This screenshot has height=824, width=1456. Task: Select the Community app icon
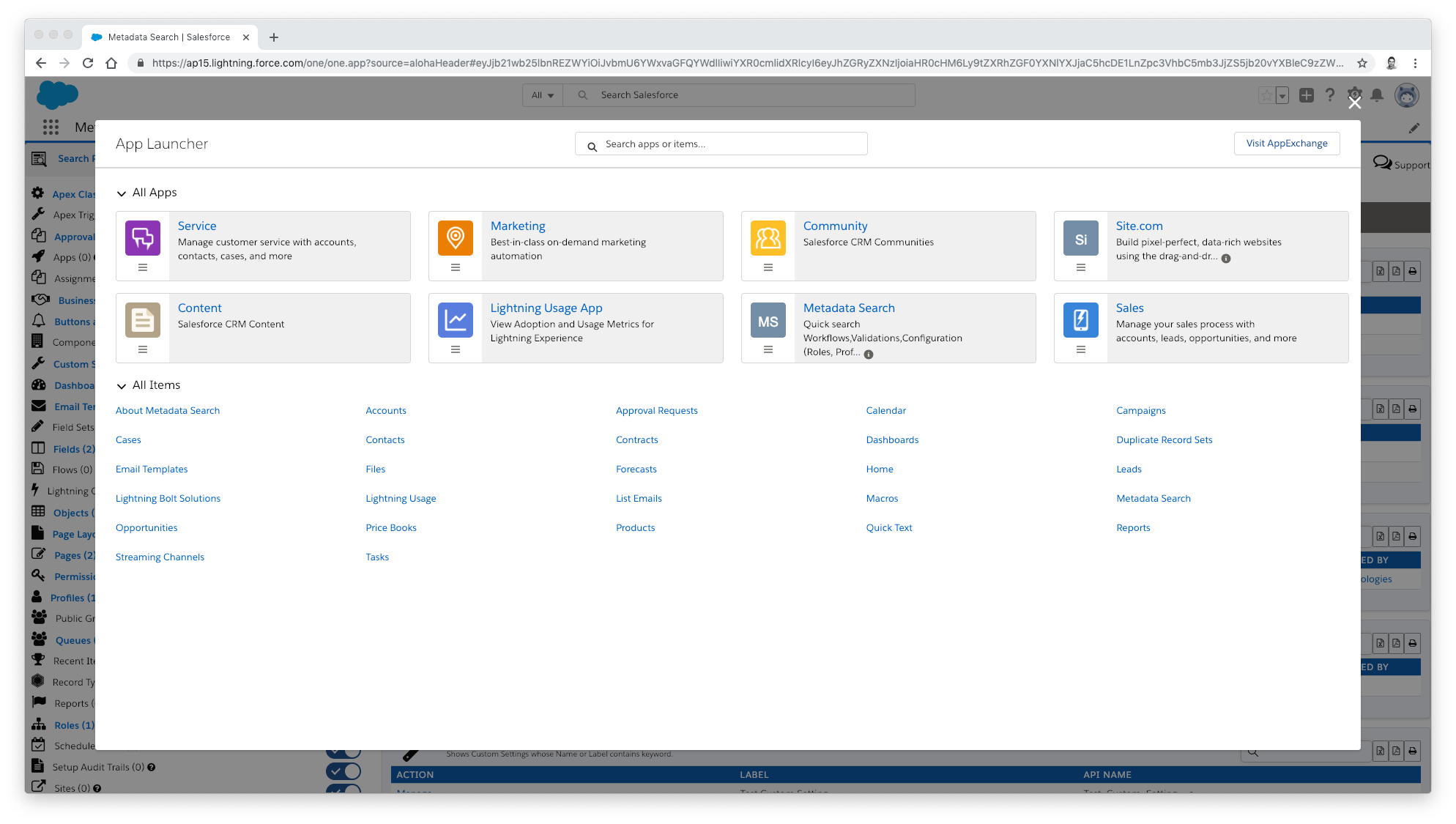click(768, 237)
